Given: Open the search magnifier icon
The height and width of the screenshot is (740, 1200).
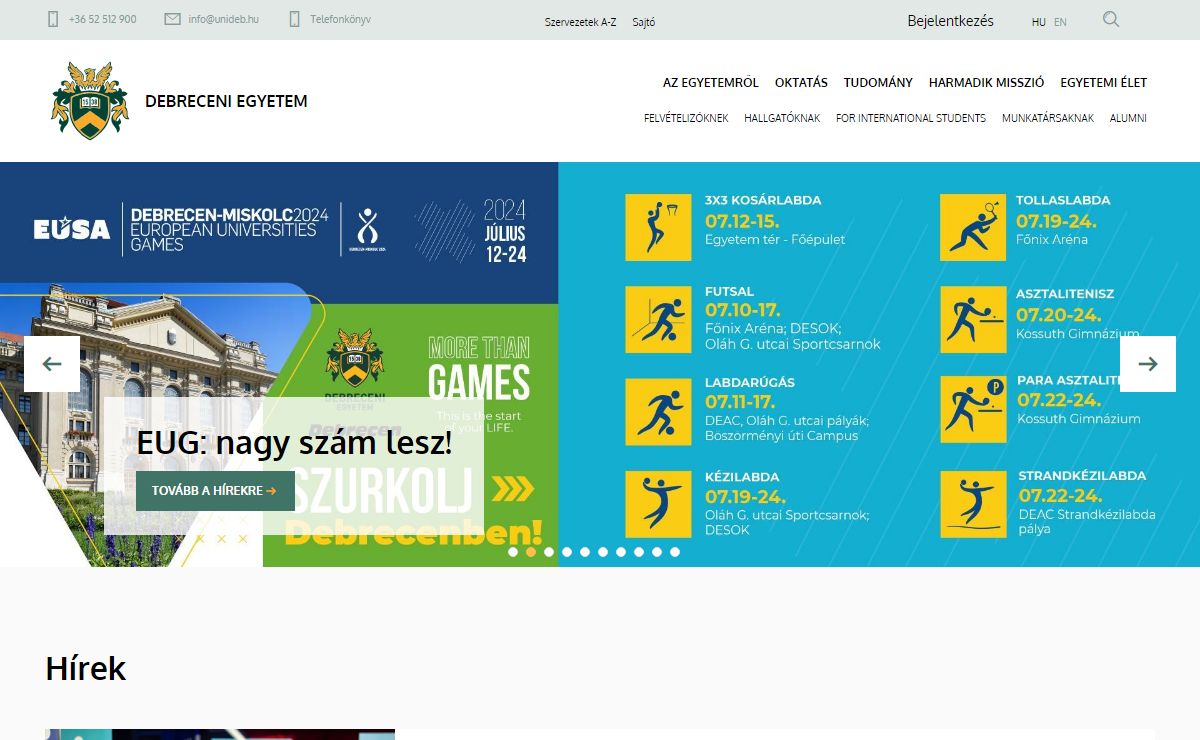Looking at the screenshot, I should pos(1111,19).
